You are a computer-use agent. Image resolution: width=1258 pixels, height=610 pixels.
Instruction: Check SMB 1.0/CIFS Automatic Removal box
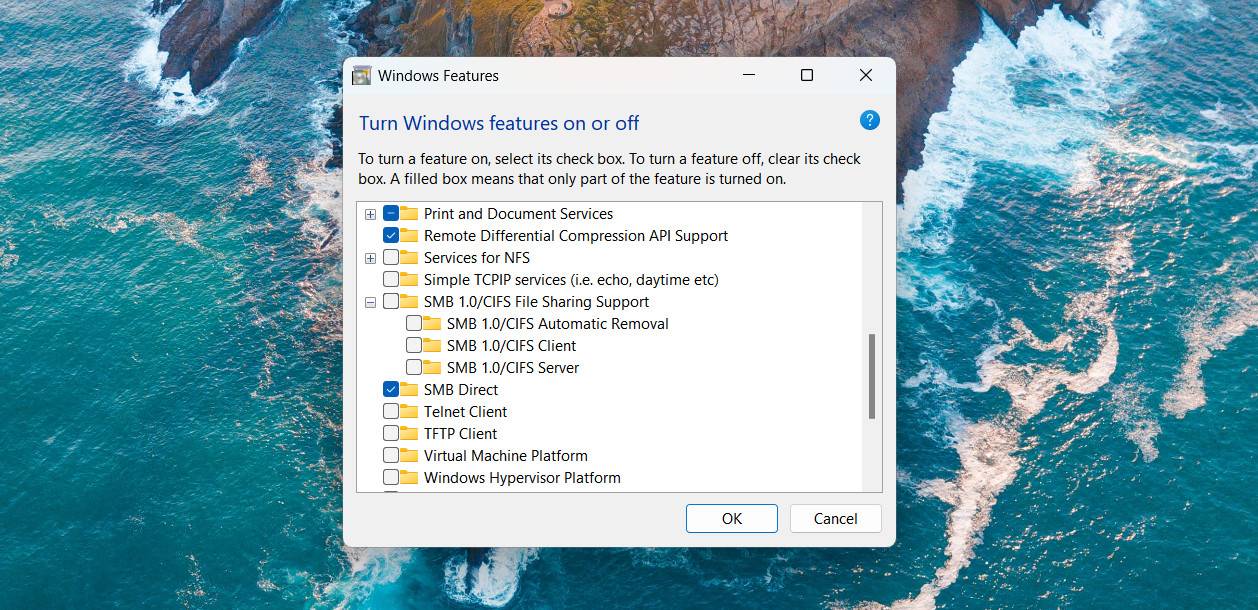[x=414, y=323]
